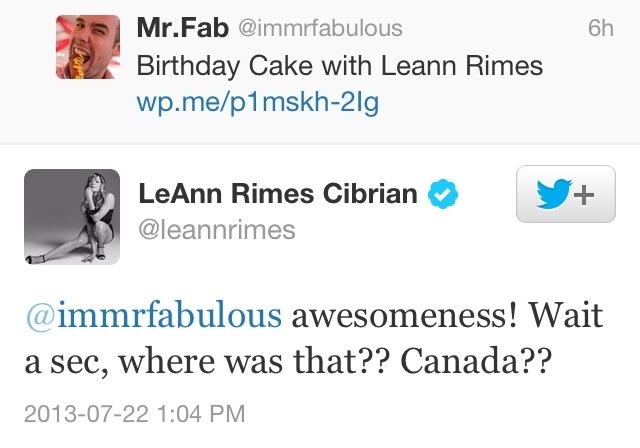Select the LeAnn Rimes Cibrian name
640x448 pixels.
[276, 194]
